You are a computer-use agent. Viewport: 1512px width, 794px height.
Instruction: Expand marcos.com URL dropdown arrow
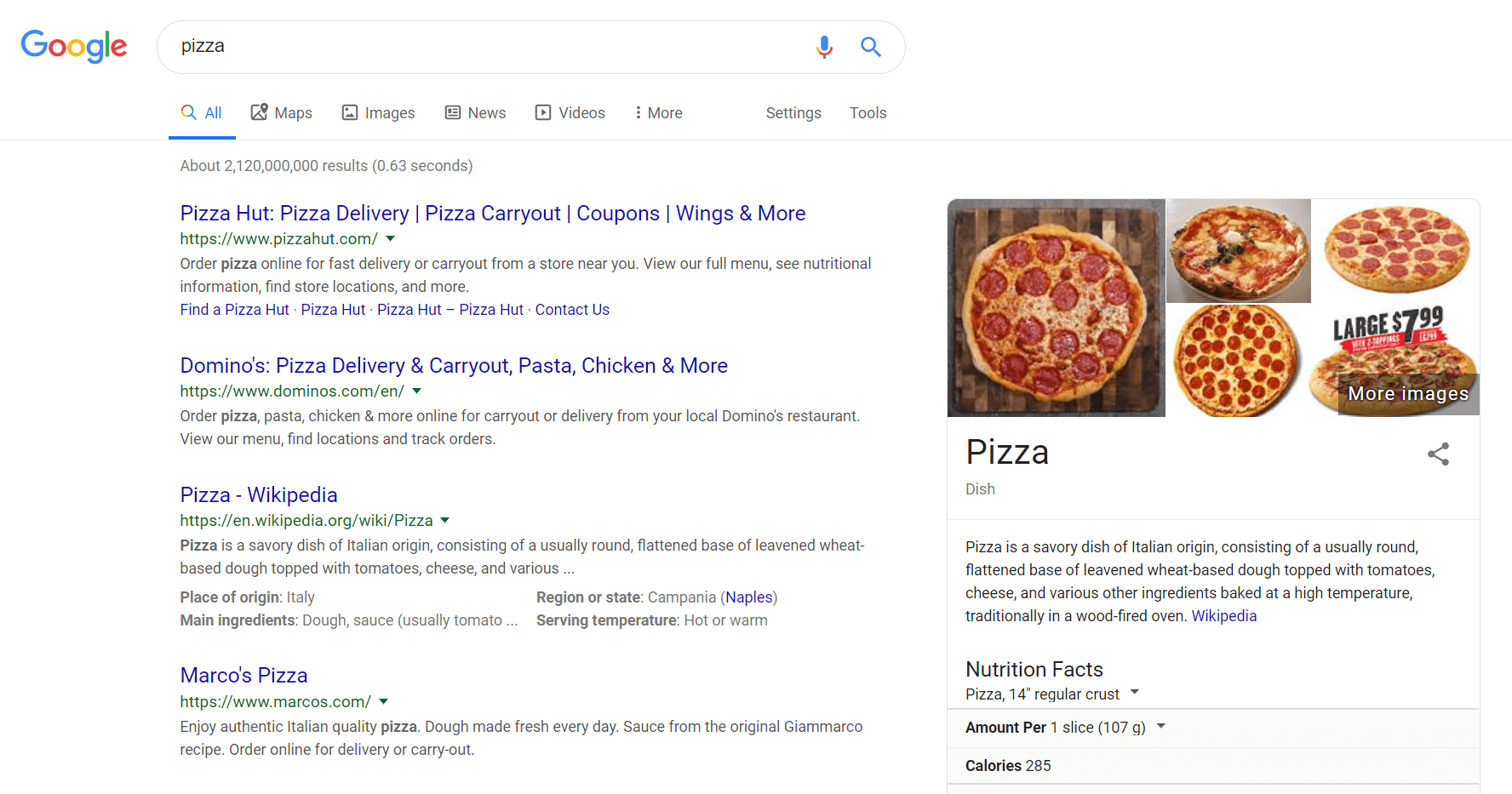384,702
